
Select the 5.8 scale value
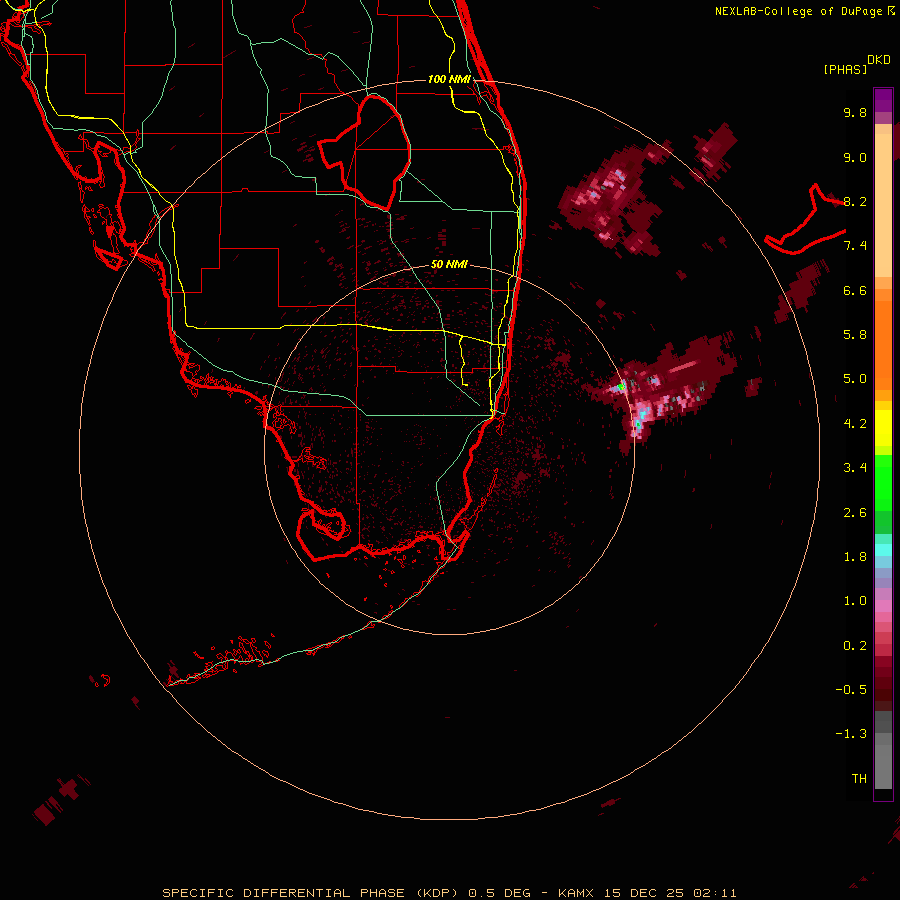pos(855,335)
